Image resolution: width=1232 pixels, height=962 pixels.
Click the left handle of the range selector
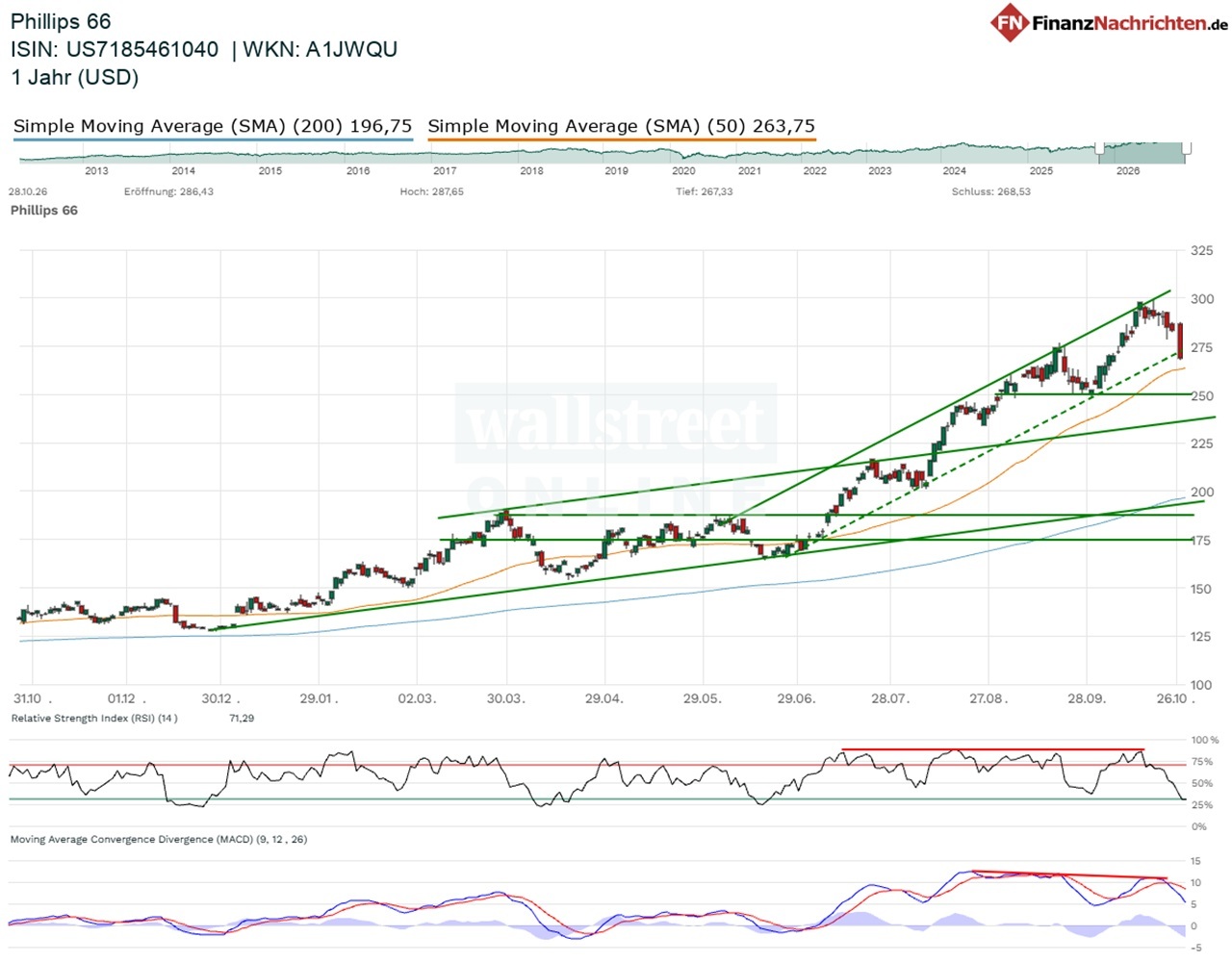click(1099, 148)
